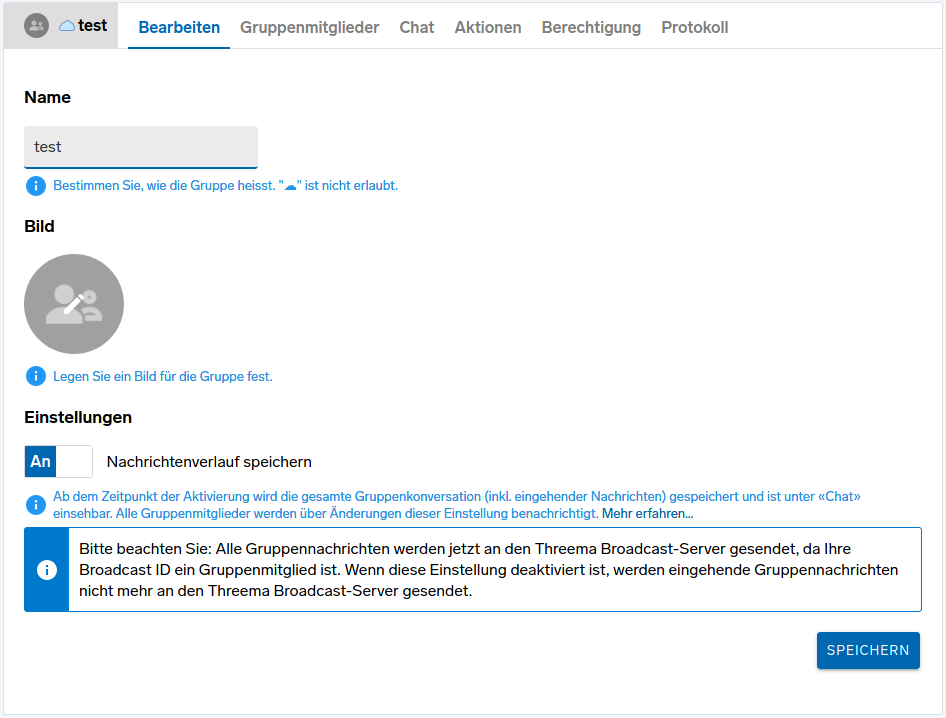
Task: Click the Bitte beachten Sie notice text
Action: click(489, 570)
